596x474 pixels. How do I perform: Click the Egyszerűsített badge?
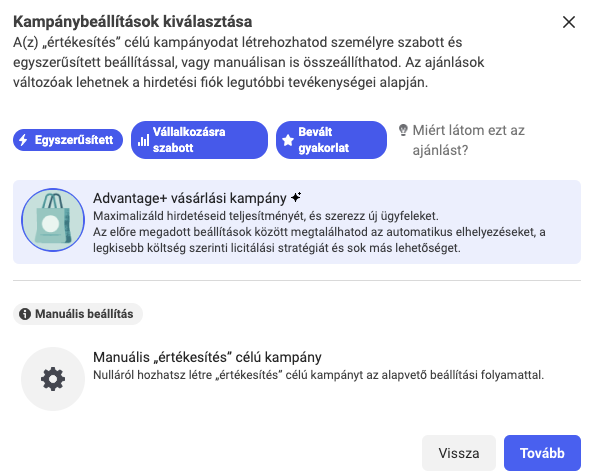click(68, 140)
